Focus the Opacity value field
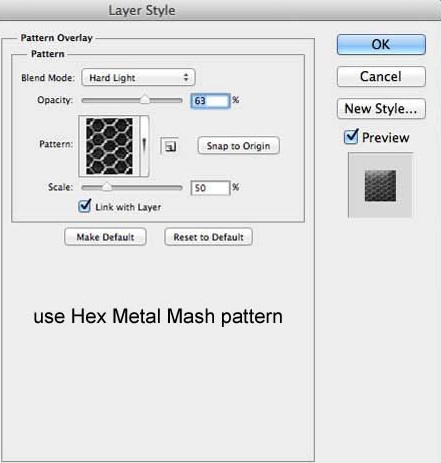 click(210, 101)
